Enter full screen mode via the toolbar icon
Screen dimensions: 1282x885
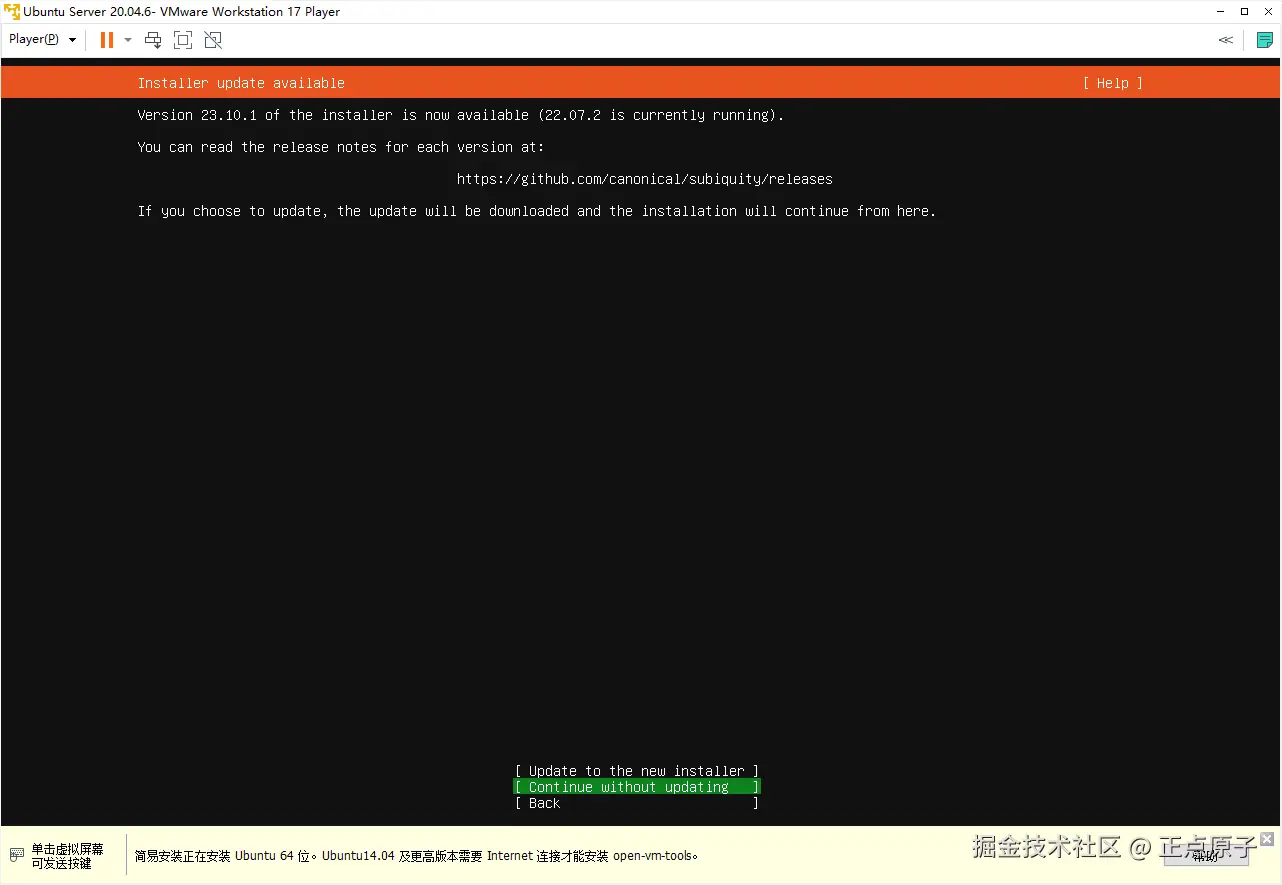click(183, 40)
